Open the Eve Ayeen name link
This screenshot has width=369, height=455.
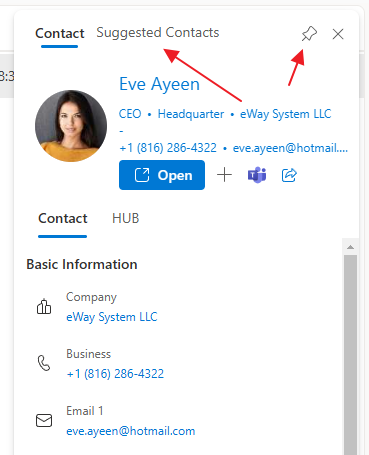coord(159,84)
